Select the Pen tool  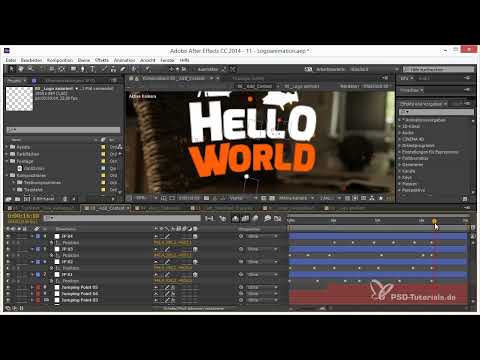point(83,69)
